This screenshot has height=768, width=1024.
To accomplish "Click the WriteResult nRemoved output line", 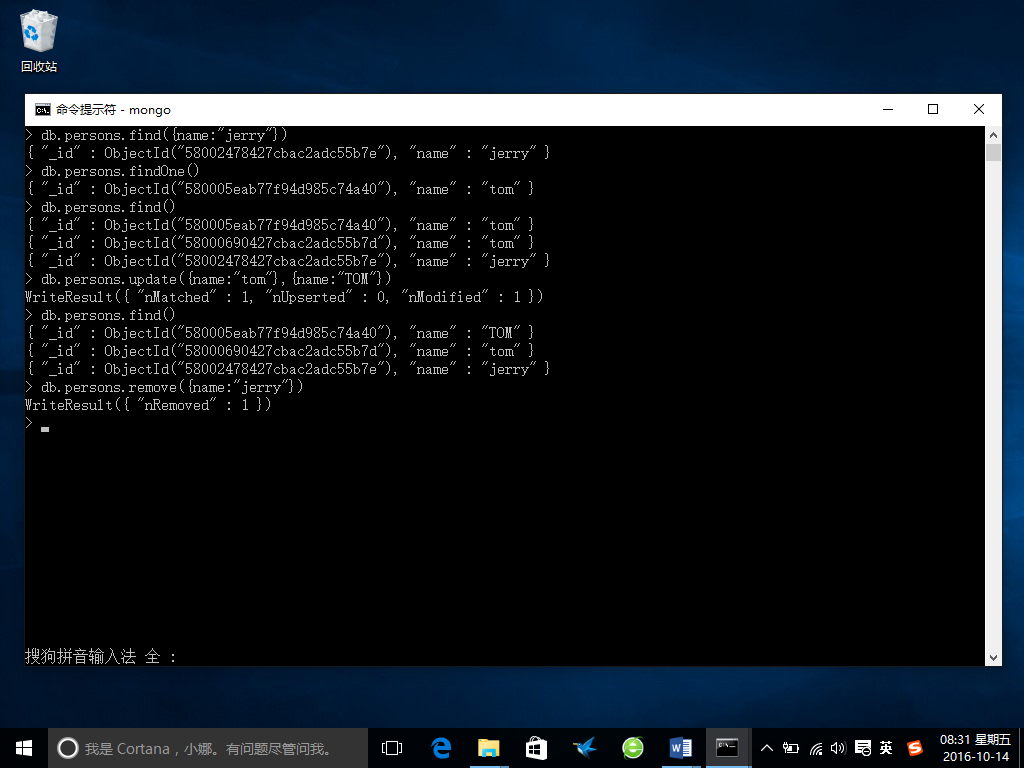I will [148, 405].
